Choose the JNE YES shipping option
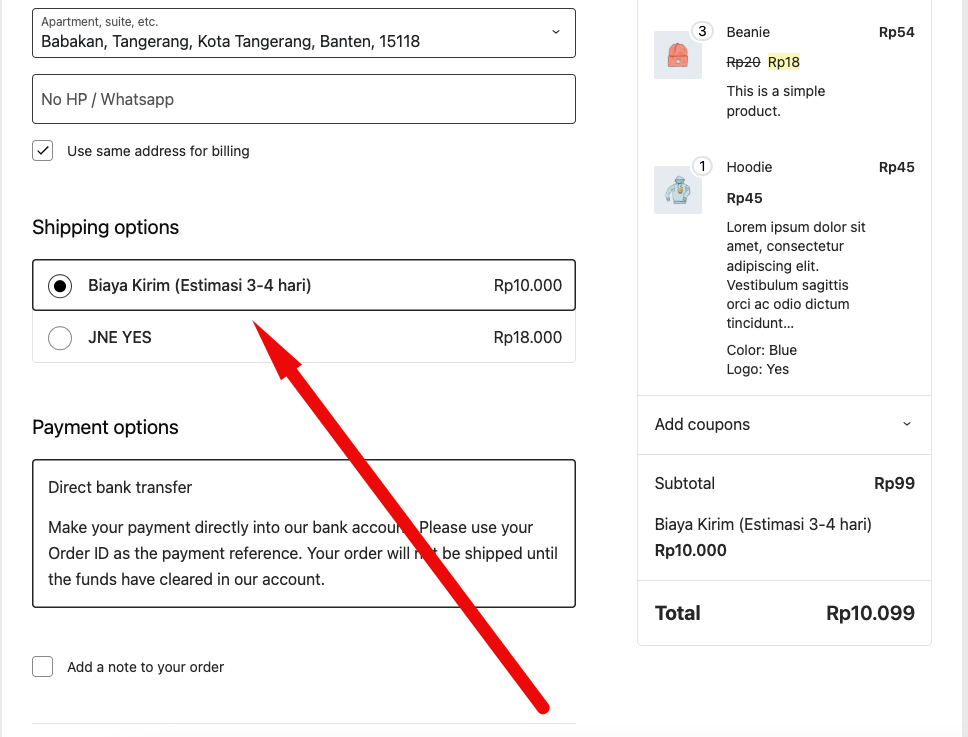 [60, 338]
